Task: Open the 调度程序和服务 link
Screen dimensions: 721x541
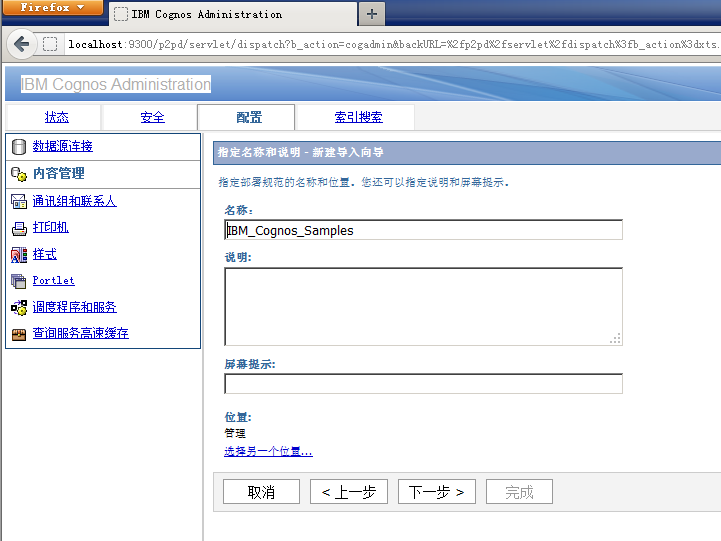Action: point(74,307)
